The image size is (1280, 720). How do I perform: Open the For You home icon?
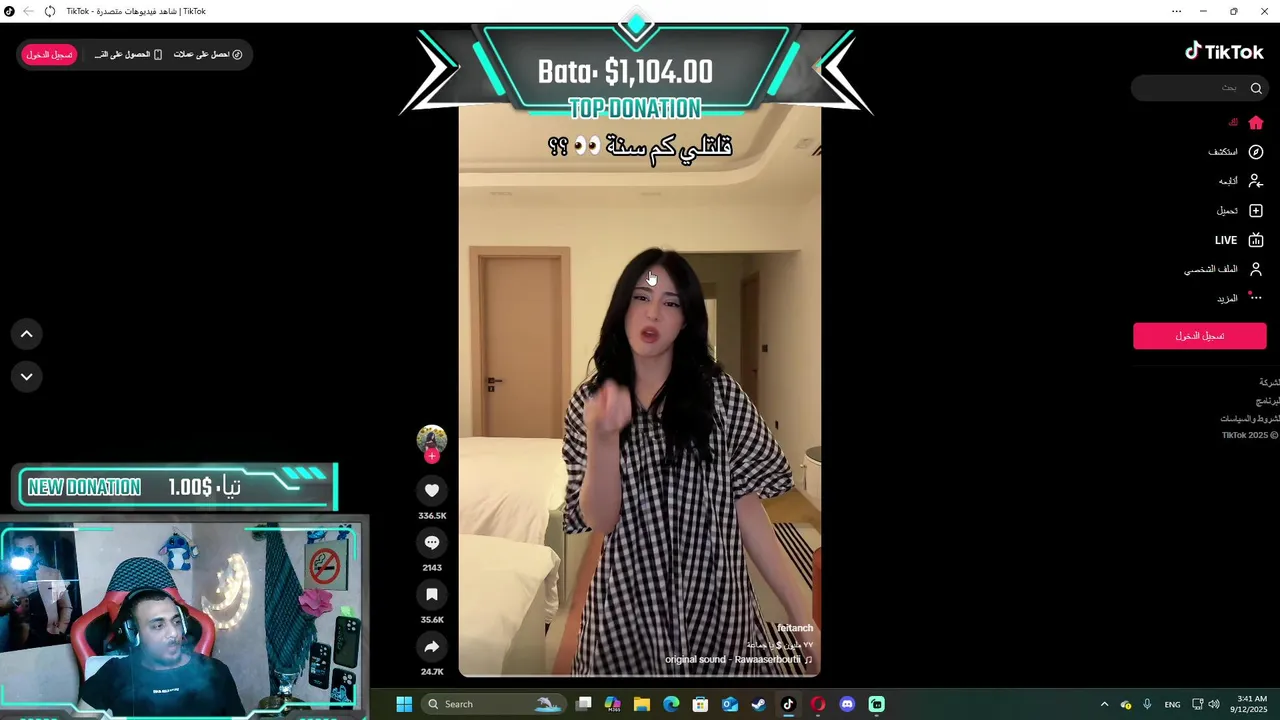[x=1256, y=122]
